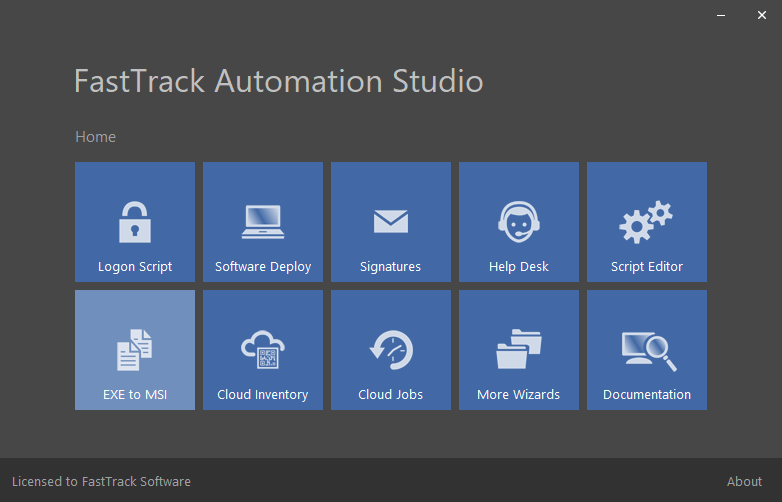Close the FastTrack Automation Studio window

tap(762, 15)
